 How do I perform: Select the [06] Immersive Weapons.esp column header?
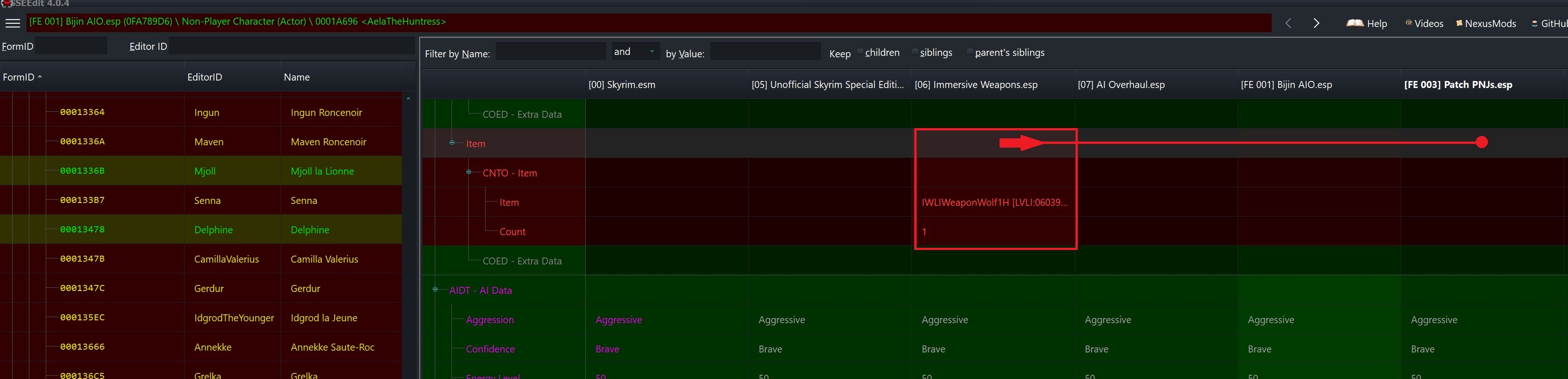click(993, 85)
